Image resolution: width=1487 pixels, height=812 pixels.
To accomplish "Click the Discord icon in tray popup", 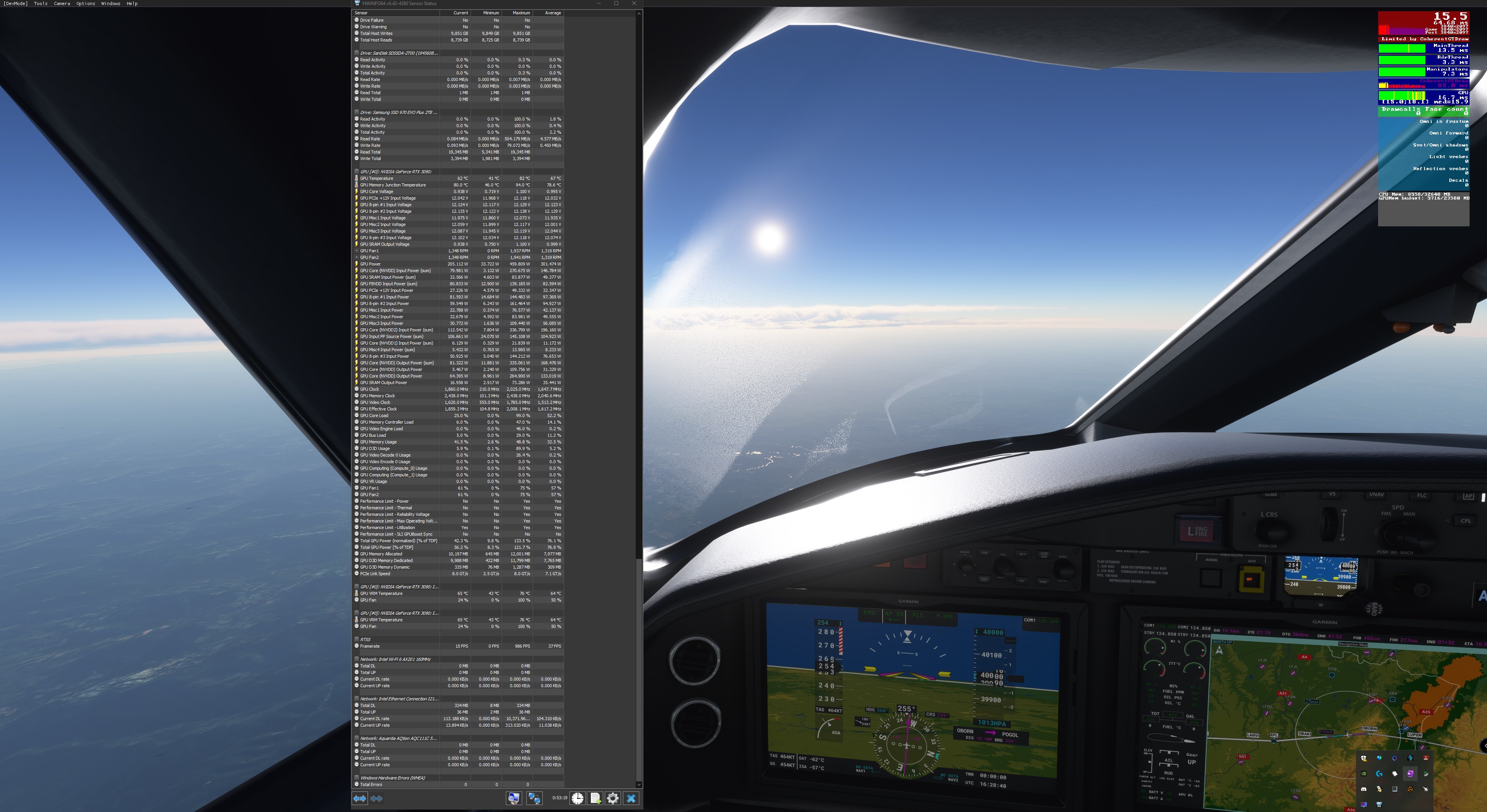I will 1364,790.
